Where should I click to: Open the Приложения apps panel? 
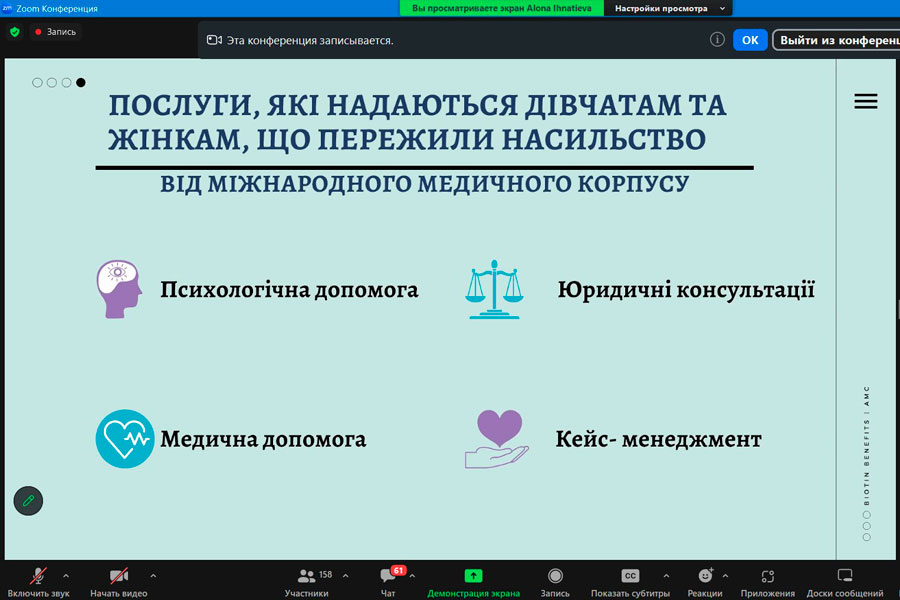[767, 582]
